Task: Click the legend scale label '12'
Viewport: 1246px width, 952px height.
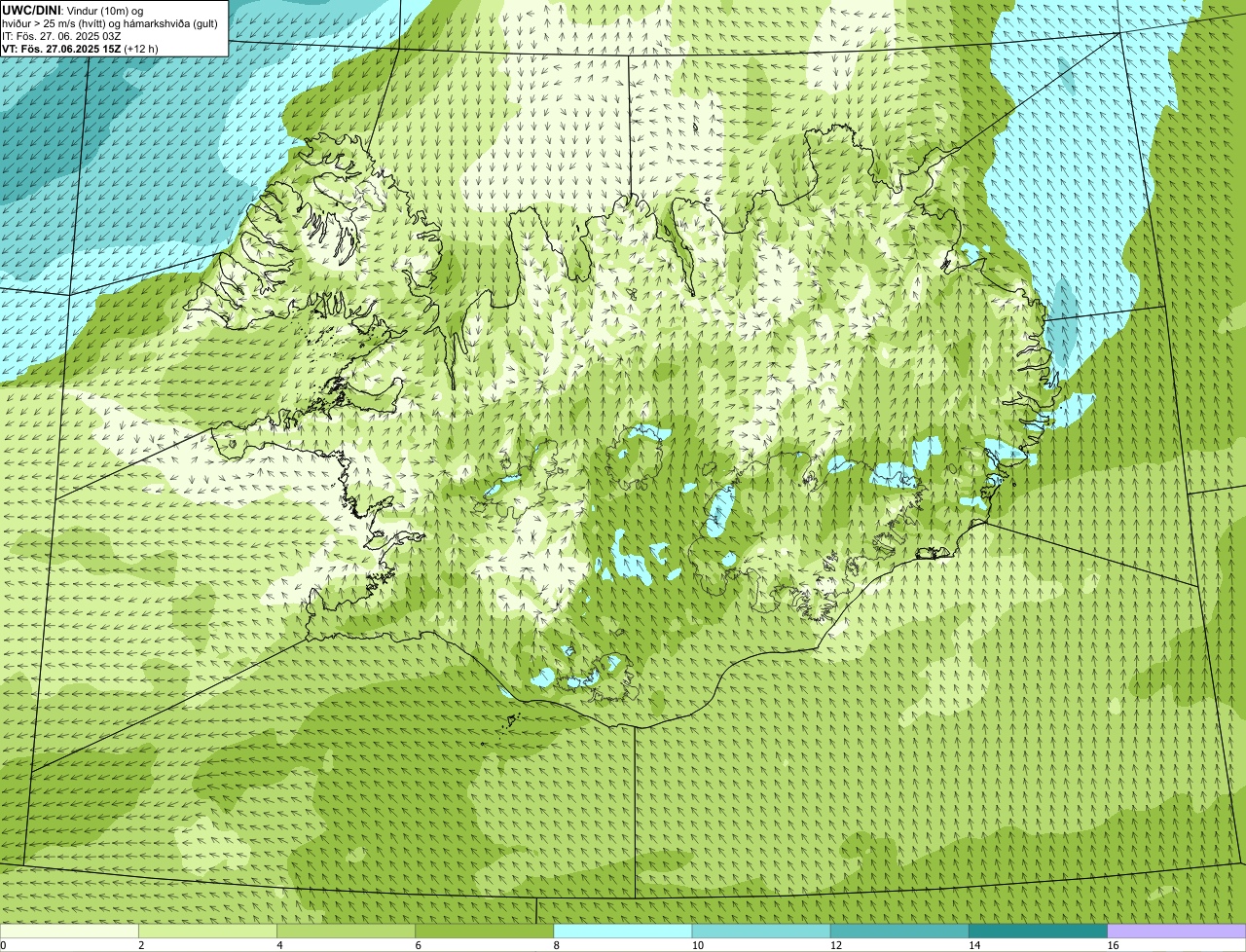Action: (835, 945)
